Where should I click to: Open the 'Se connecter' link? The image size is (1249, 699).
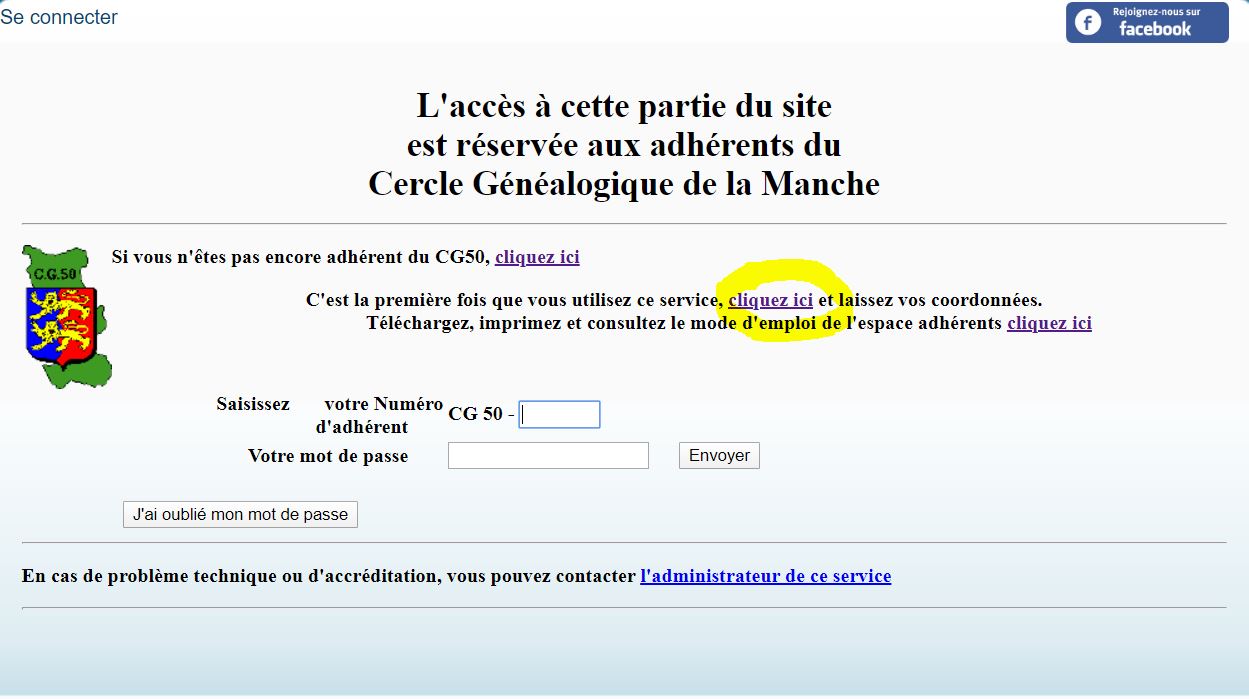coord(59,17)
